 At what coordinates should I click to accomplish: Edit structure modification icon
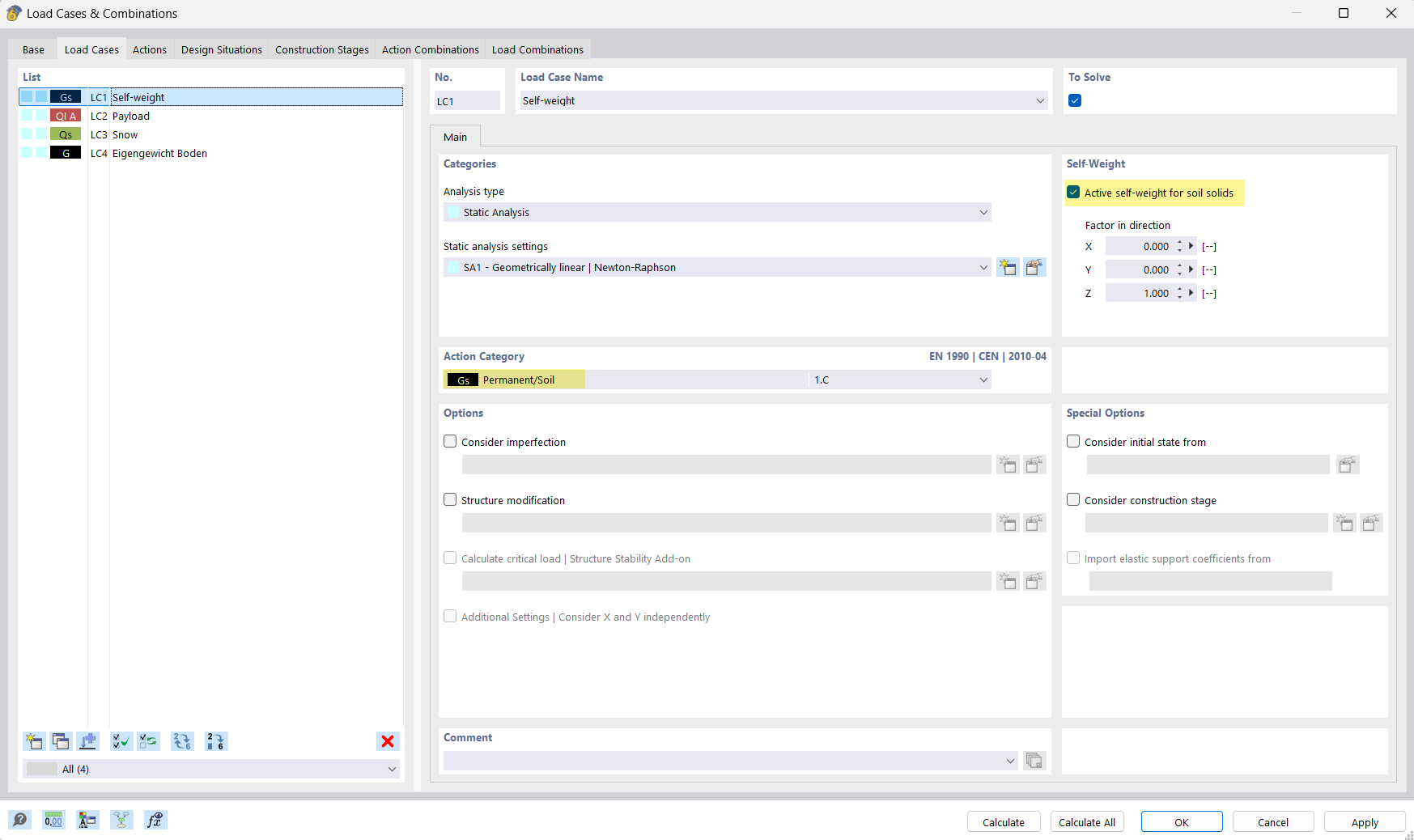coord(1034,523)
